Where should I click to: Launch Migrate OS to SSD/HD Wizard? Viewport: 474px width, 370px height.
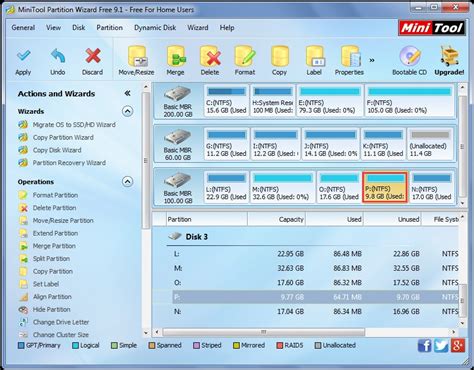coord(67,125)
